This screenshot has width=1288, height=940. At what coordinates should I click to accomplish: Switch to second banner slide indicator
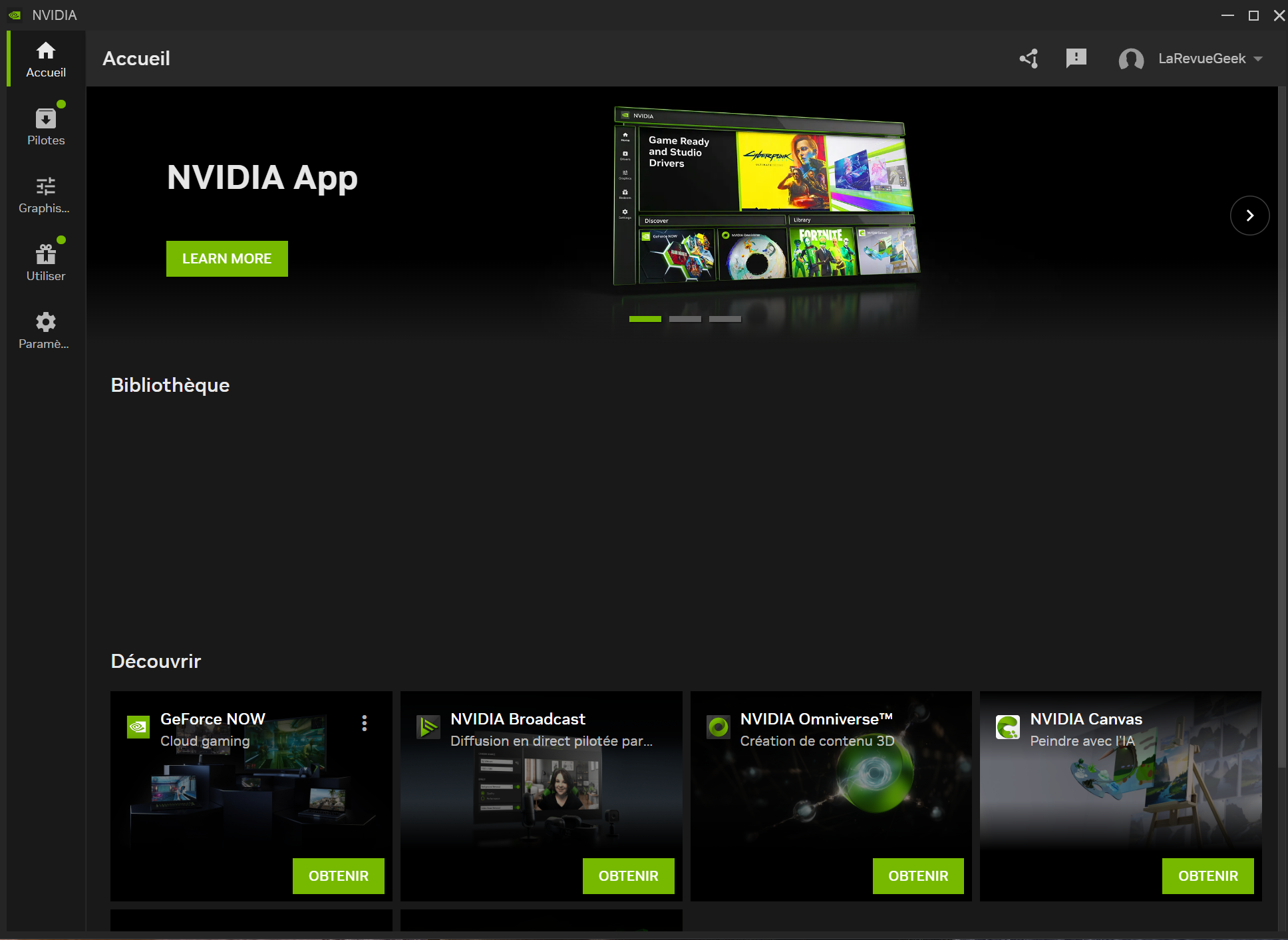[685, 319]
